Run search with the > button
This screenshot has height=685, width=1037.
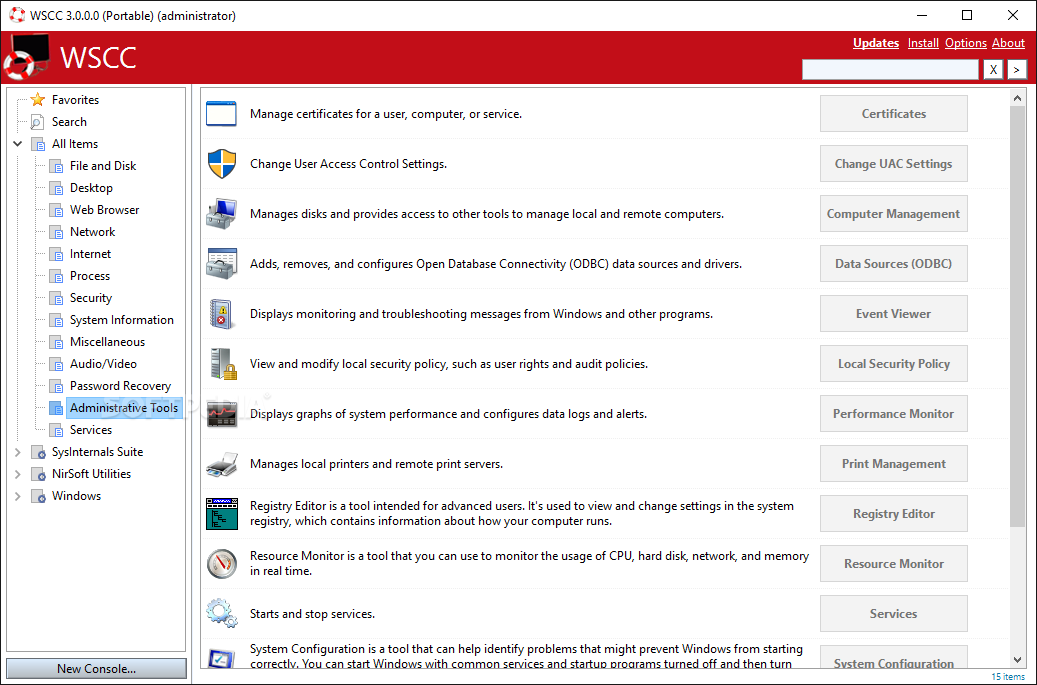pos(1017,69)
